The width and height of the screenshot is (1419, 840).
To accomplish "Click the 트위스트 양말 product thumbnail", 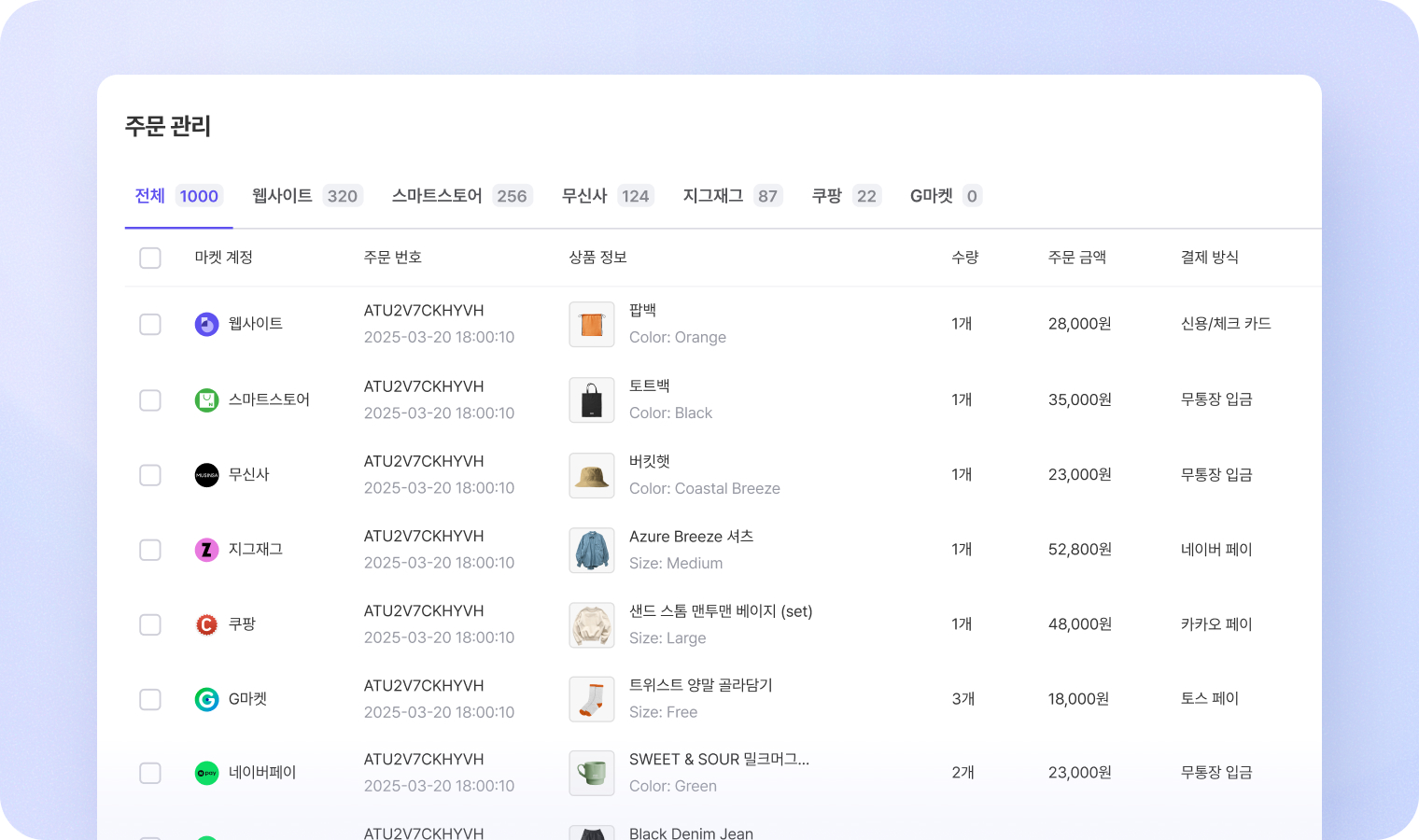I will coord(591,698).
